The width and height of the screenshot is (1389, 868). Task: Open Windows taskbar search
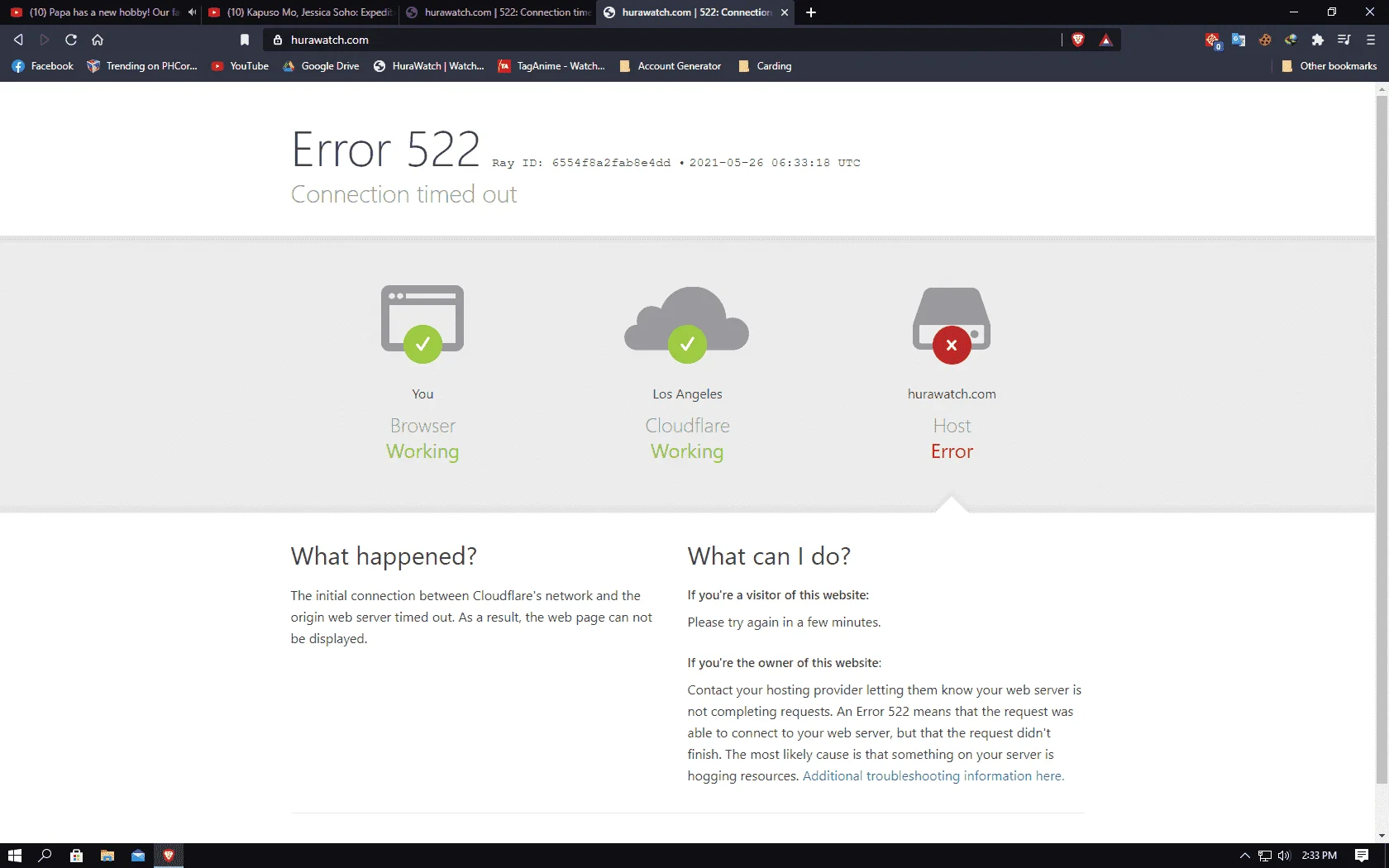[45, 856]
